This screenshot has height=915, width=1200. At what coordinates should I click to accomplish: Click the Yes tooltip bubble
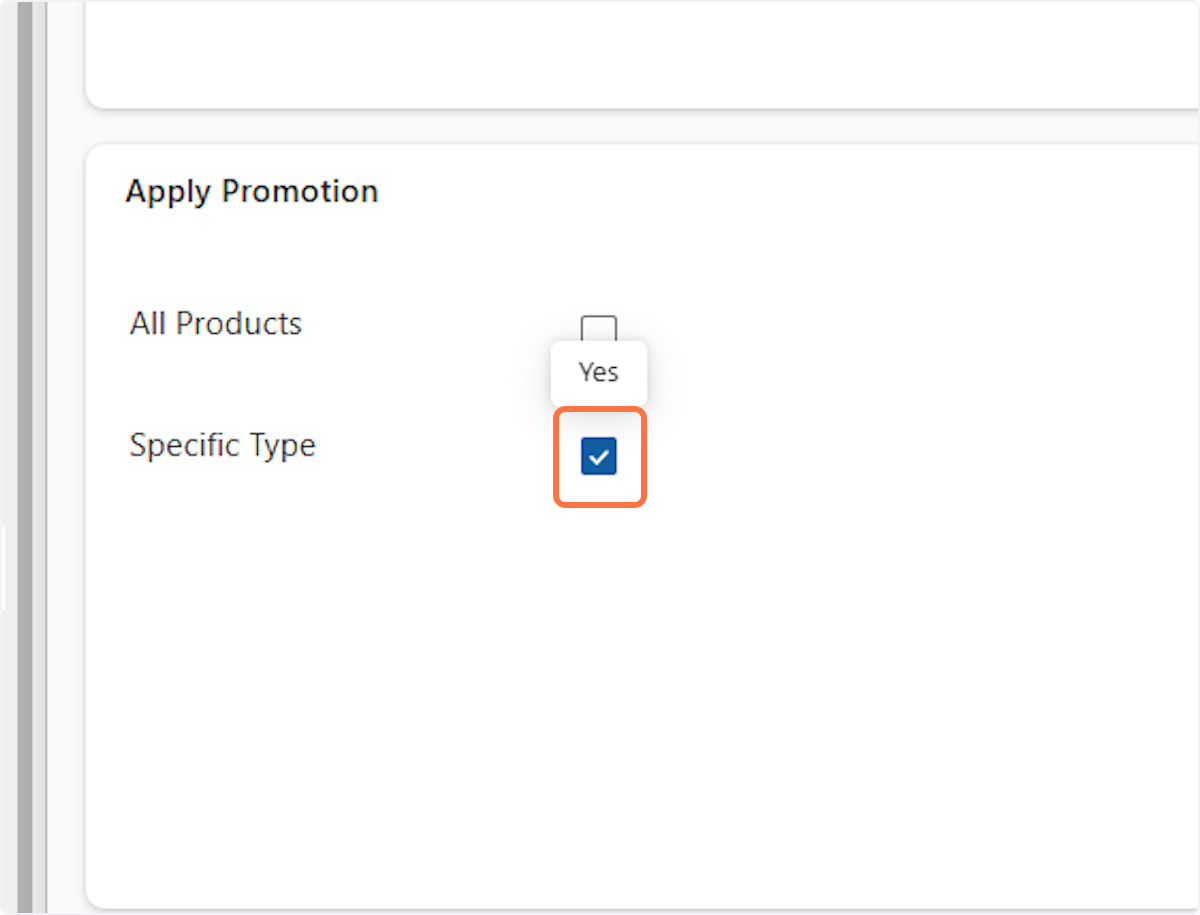(x=599, y=373)
